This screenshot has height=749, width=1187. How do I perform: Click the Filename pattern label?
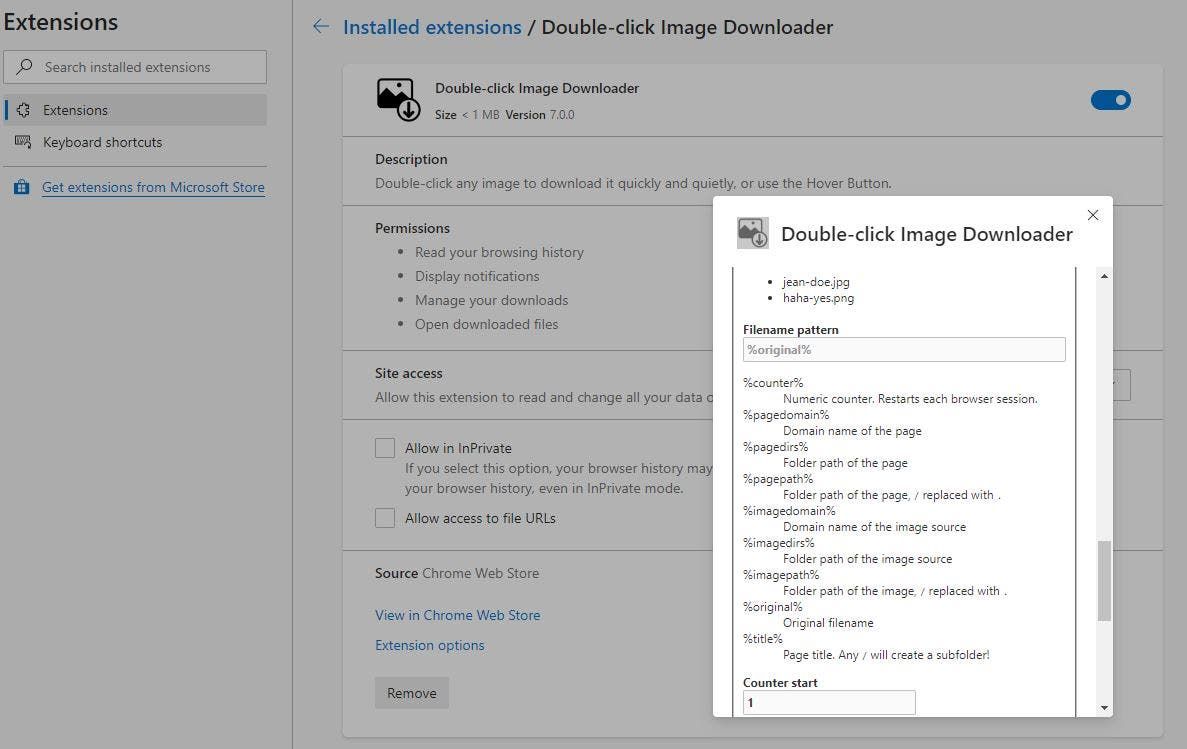pyautogui.click(x=790, y=329)
